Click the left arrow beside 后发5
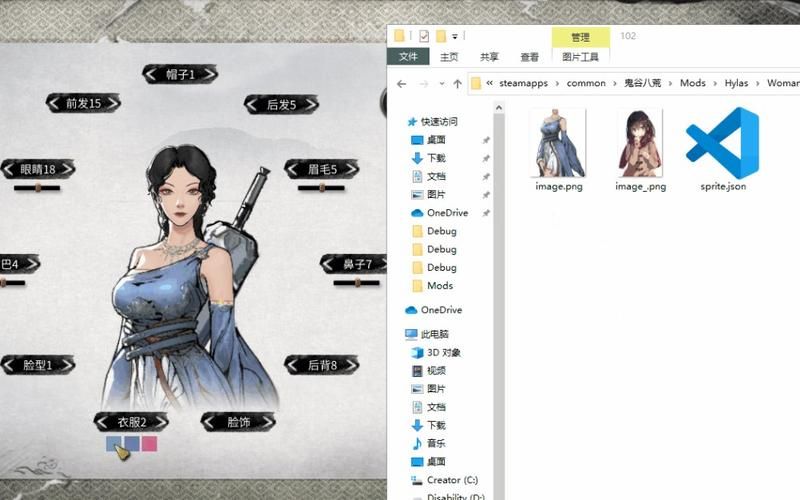 pyautogui.click(x=252, y=105)
